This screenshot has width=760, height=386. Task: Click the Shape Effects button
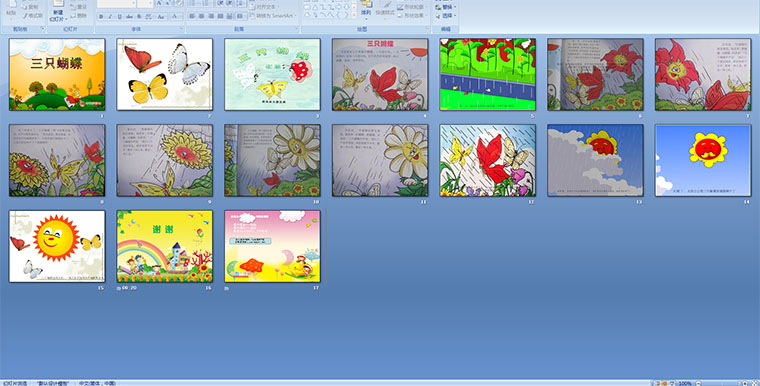(x=412, y=16)
